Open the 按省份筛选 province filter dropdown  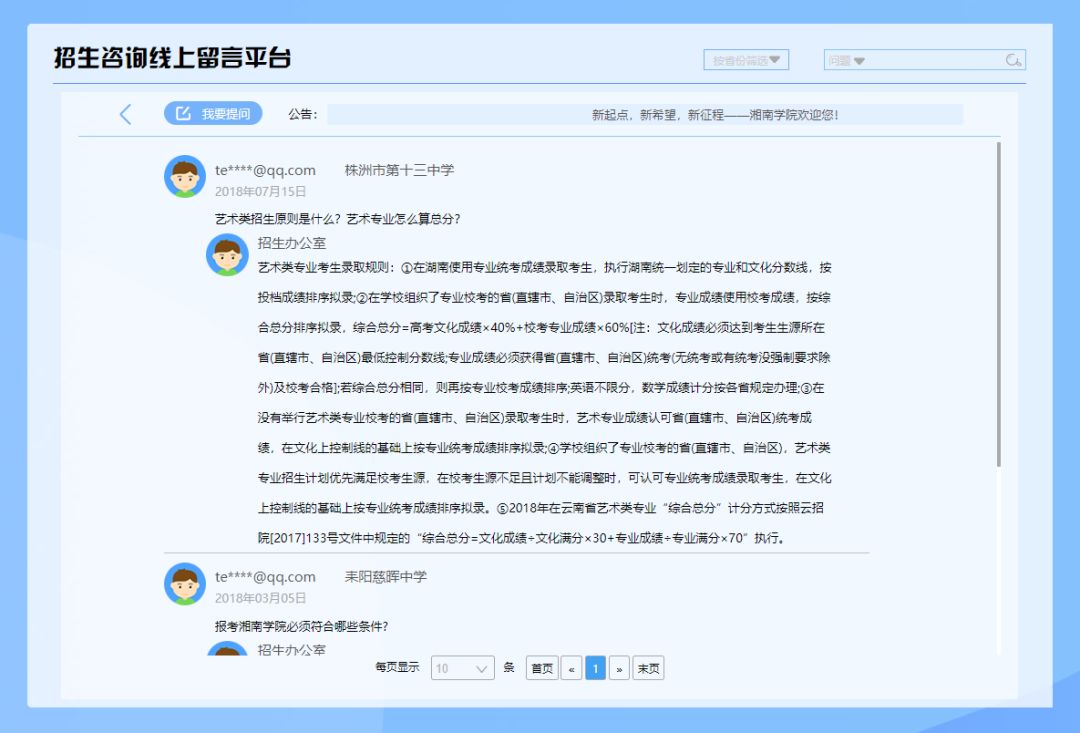coord(746,60)
